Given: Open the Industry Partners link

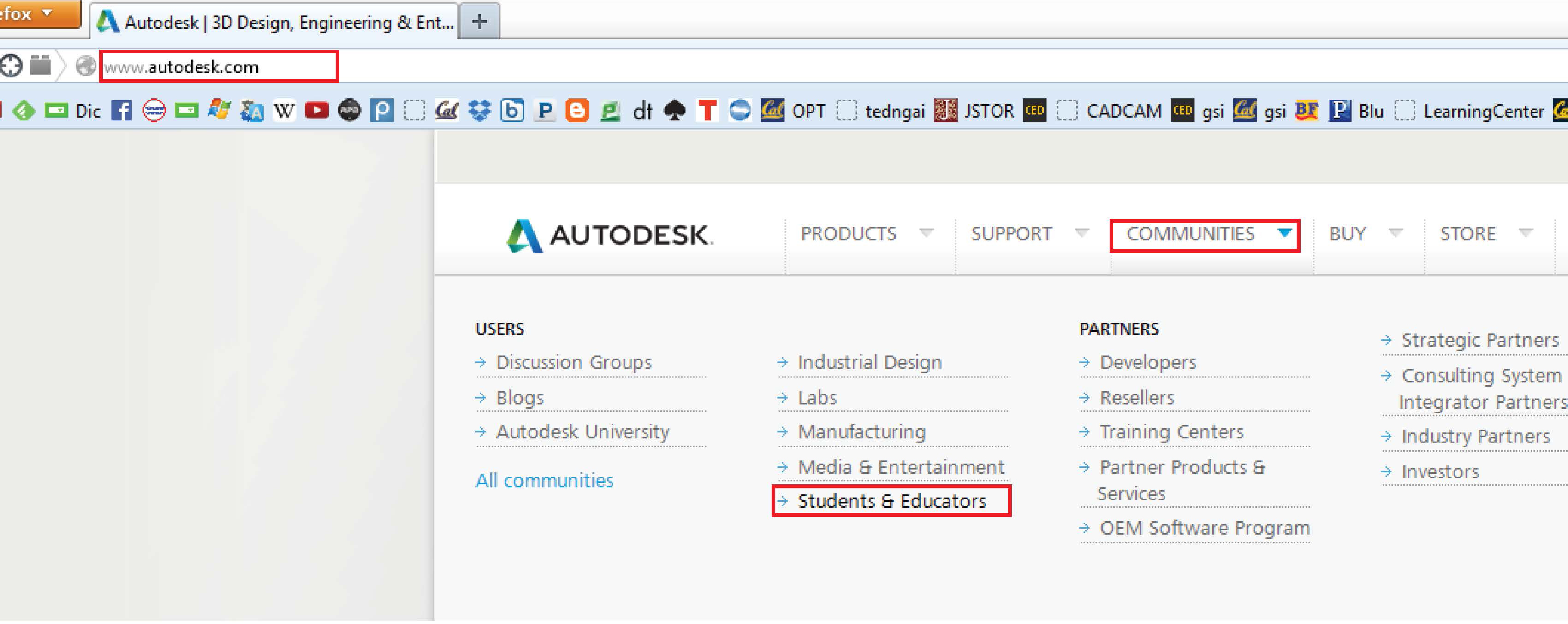Looking at the screenshot, I should (1475, 436).
